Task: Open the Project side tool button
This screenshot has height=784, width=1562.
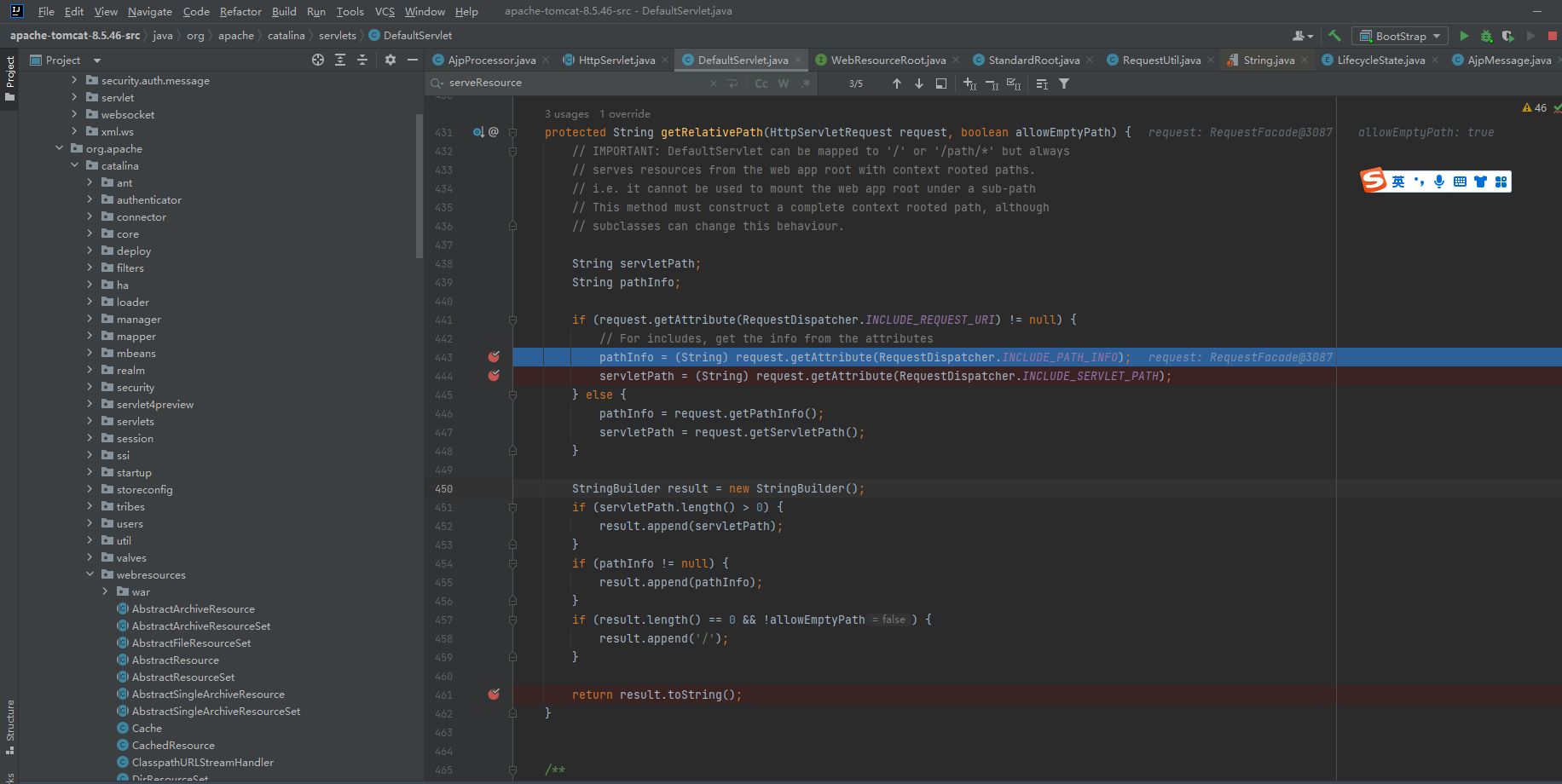Action: pos(9,78)
